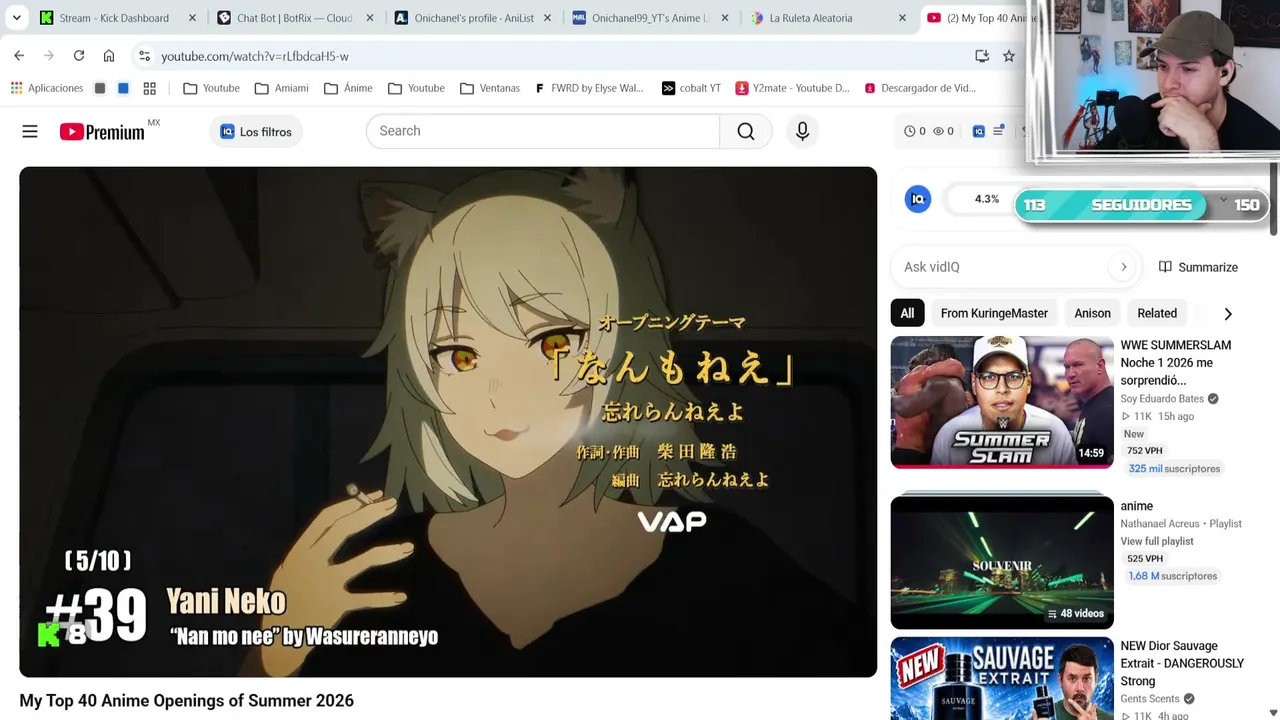Bookmark this page with the star icon

tap(1009, 56)
